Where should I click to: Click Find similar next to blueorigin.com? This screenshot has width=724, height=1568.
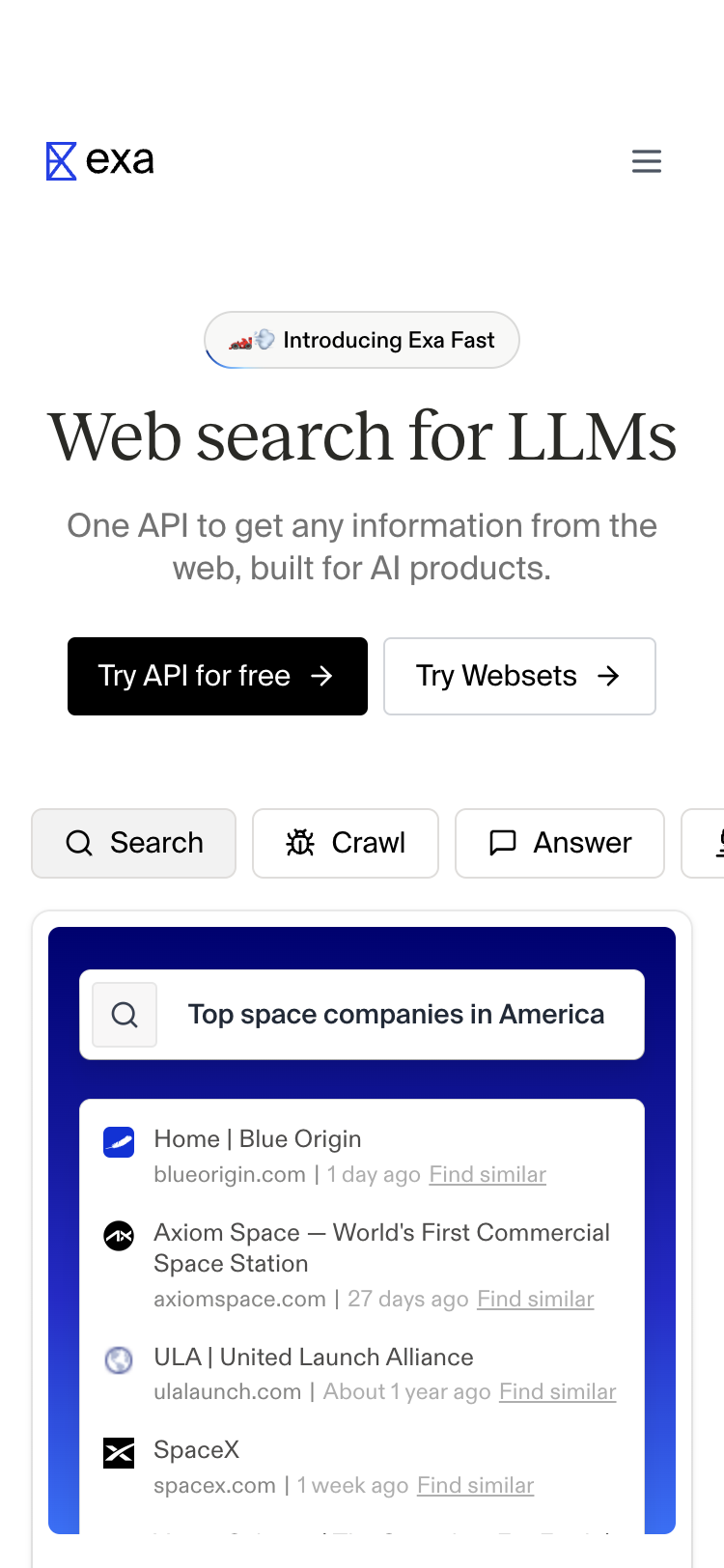click(x=487, y=1175)
